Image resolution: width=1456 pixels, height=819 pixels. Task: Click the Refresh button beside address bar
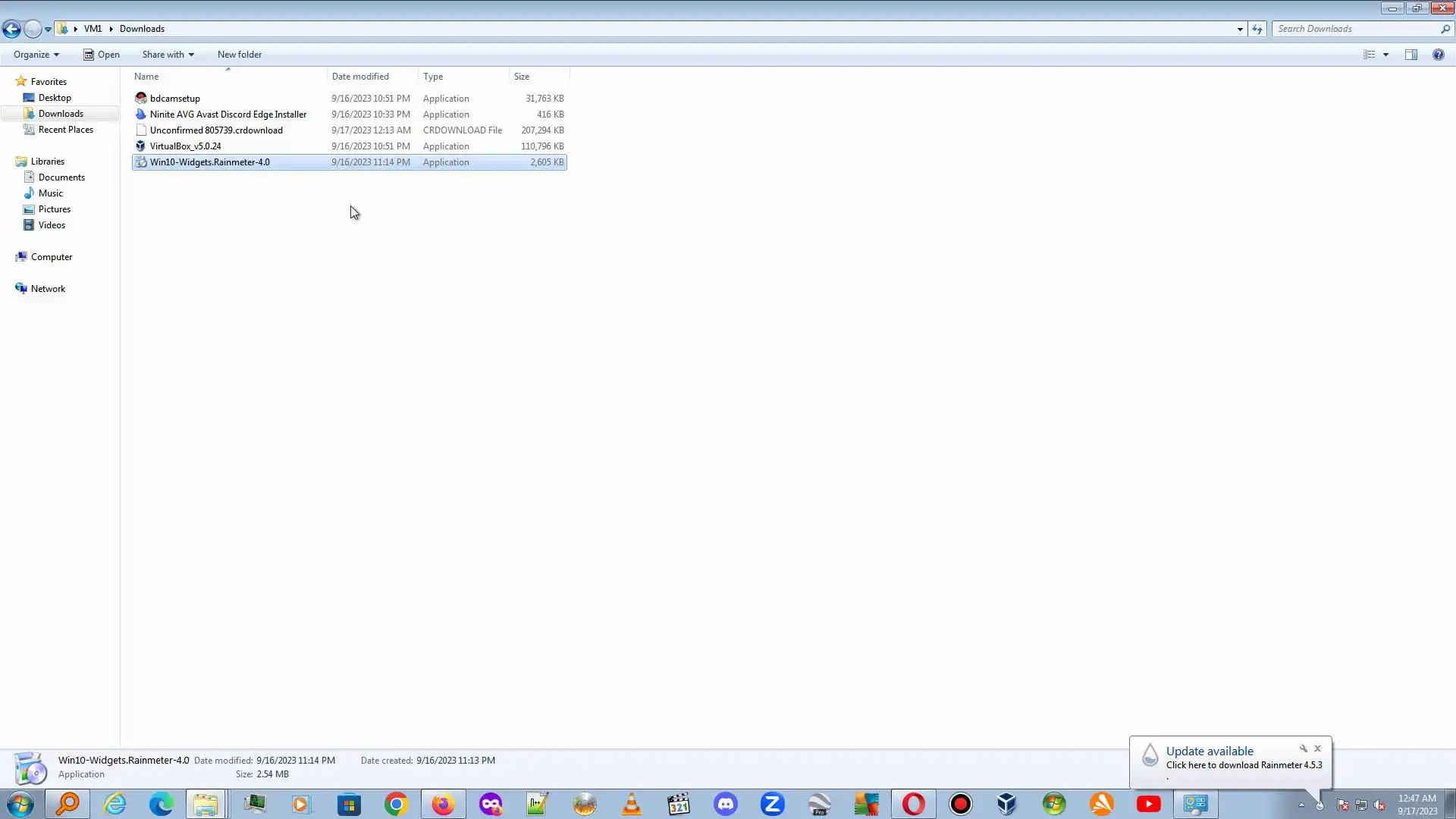tap(1257, 29)
